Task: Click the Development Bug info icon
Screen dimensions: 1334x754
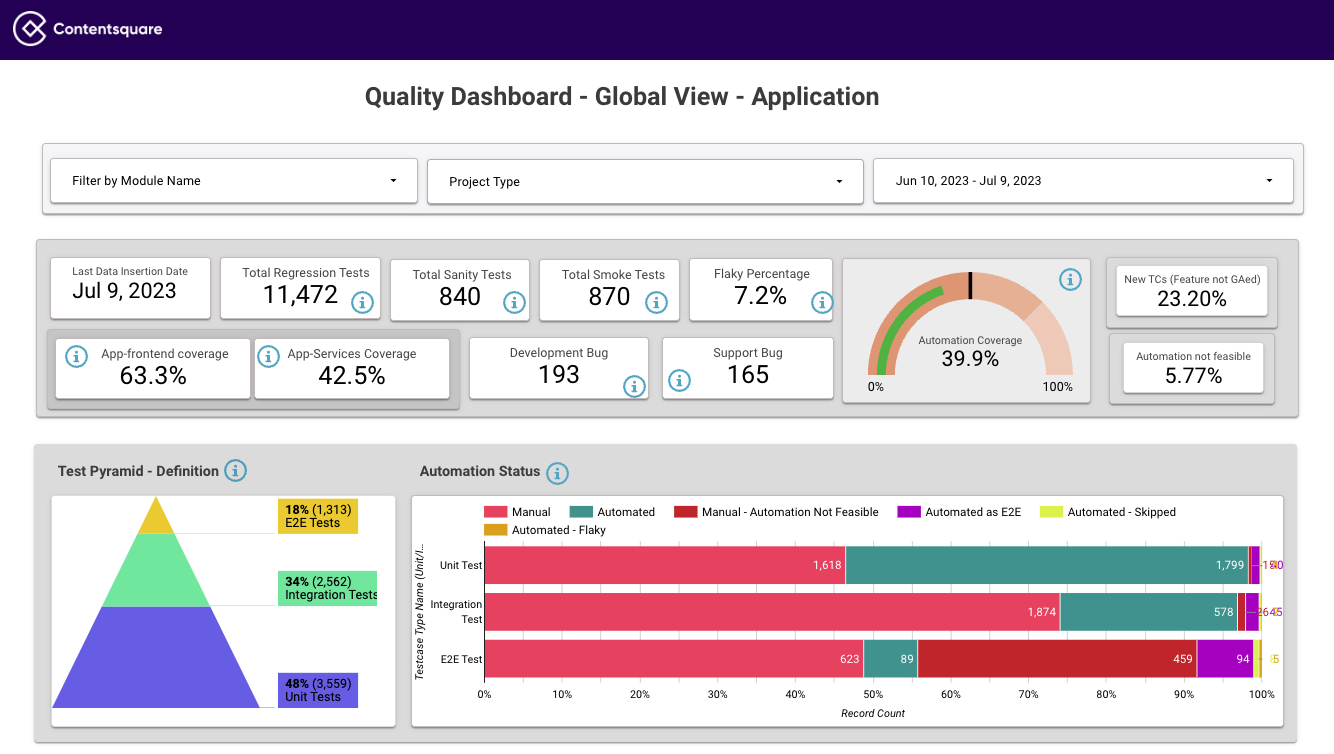Action: click(x=633, y=387)
